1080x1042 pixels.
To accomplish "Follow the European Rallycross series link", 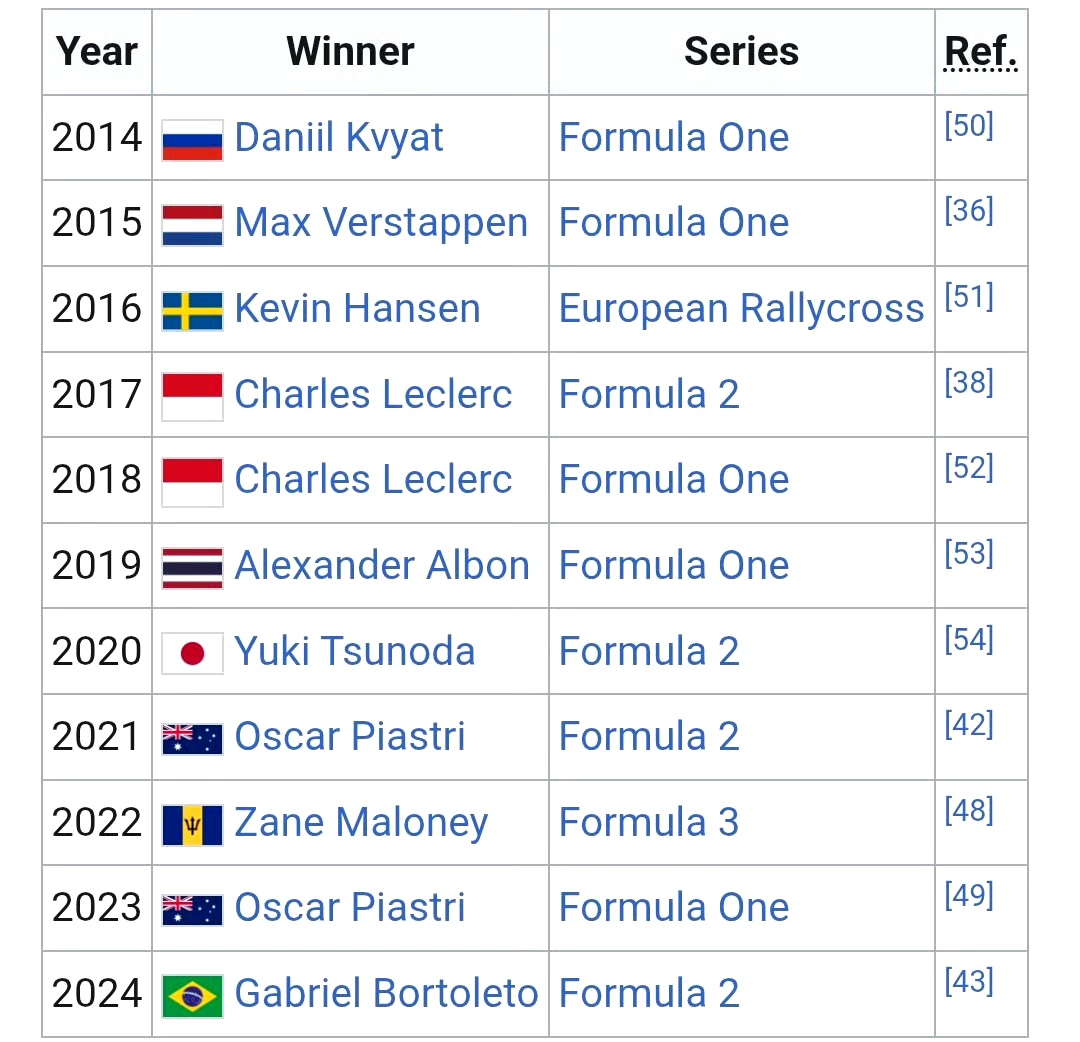I will 741,309.
